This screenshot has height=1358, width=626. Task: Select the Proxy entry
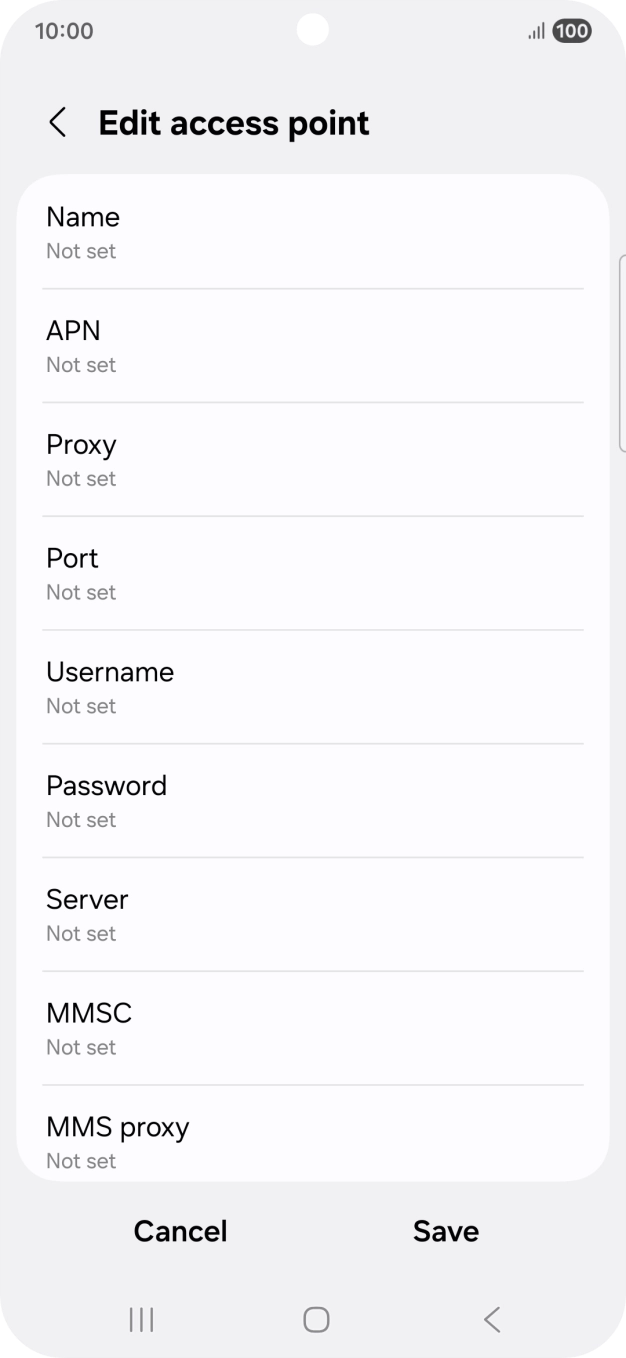pyautogui.click(x=312, y=460)
